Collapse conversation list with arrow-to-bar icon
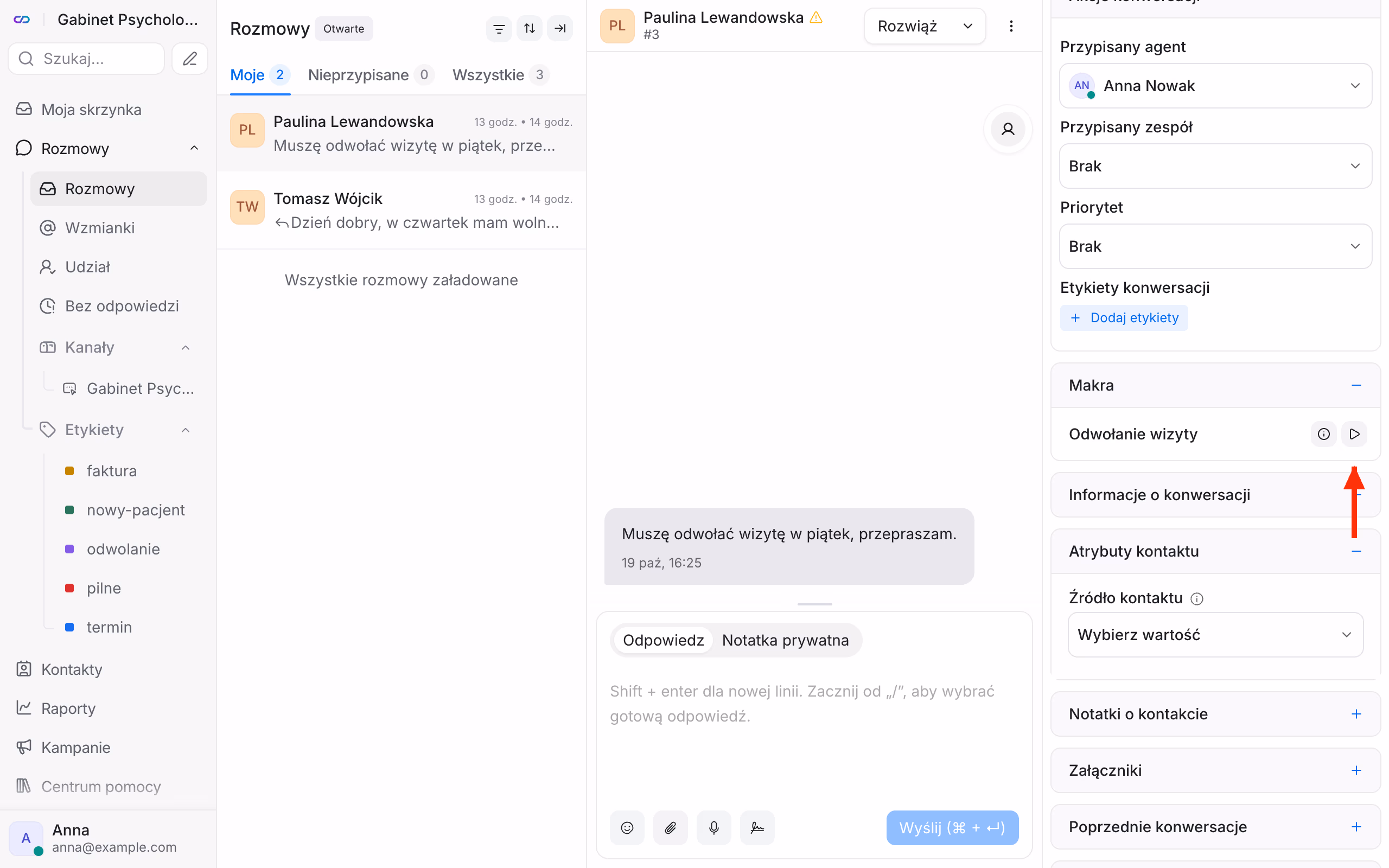 click(559, 28)
